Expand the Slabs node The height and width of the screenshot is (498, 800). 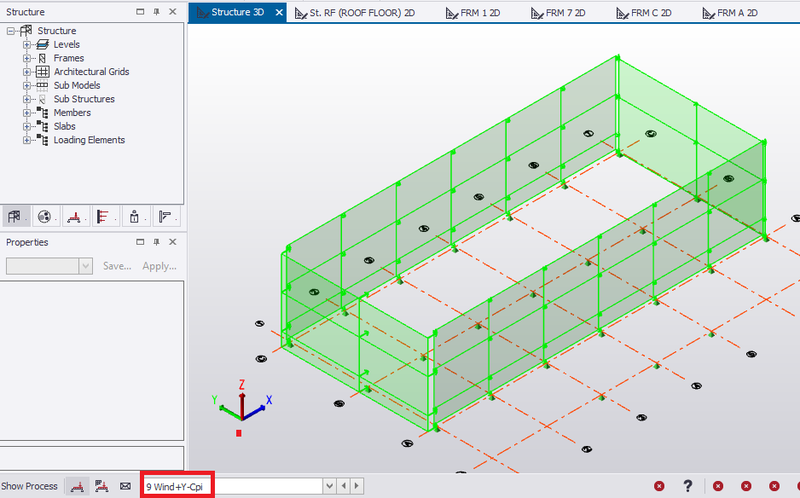click(27, 127)
